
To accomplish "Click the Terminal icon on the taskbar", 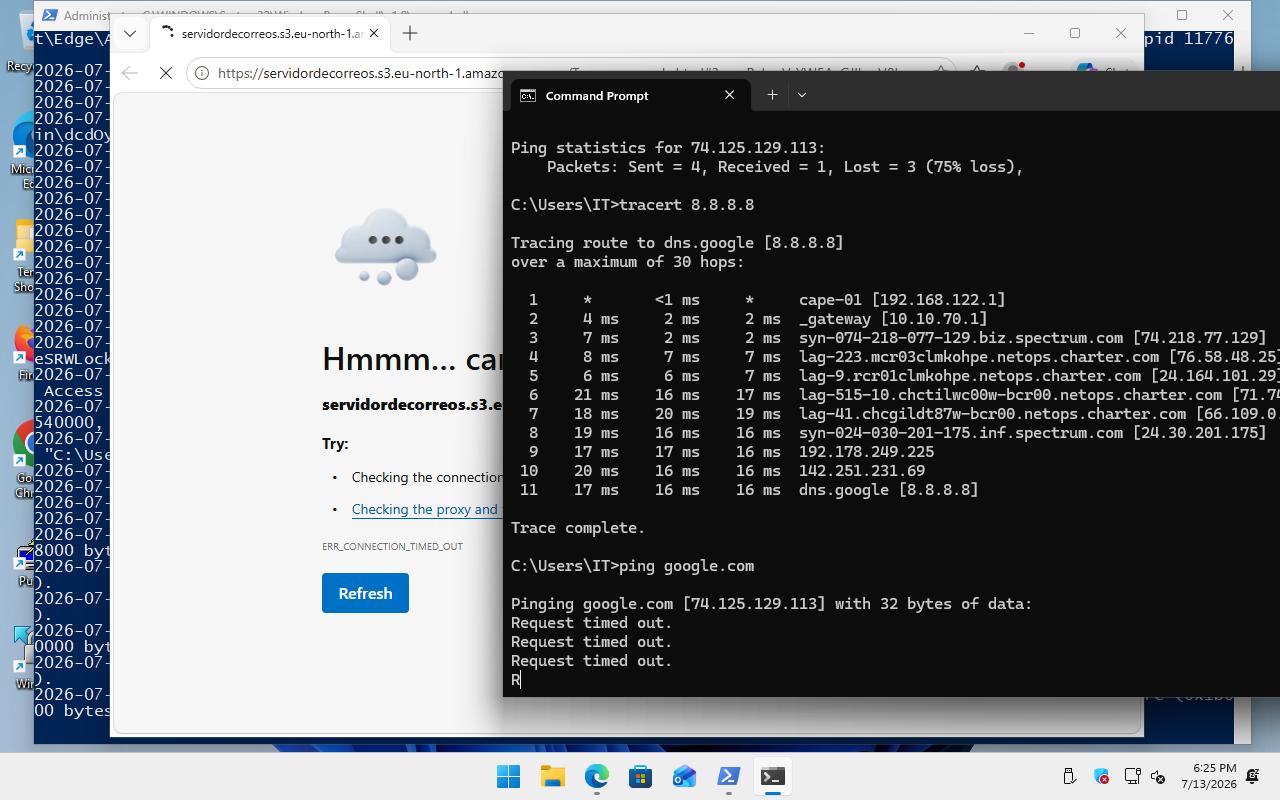I will (x=772, y=776).
